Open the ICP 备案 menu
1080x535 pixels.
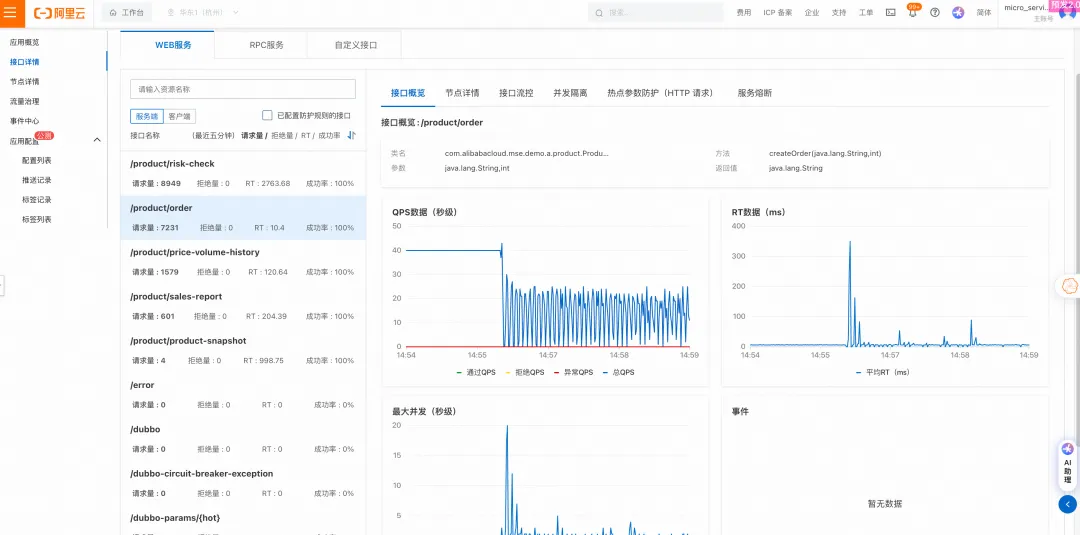point(778,12)
